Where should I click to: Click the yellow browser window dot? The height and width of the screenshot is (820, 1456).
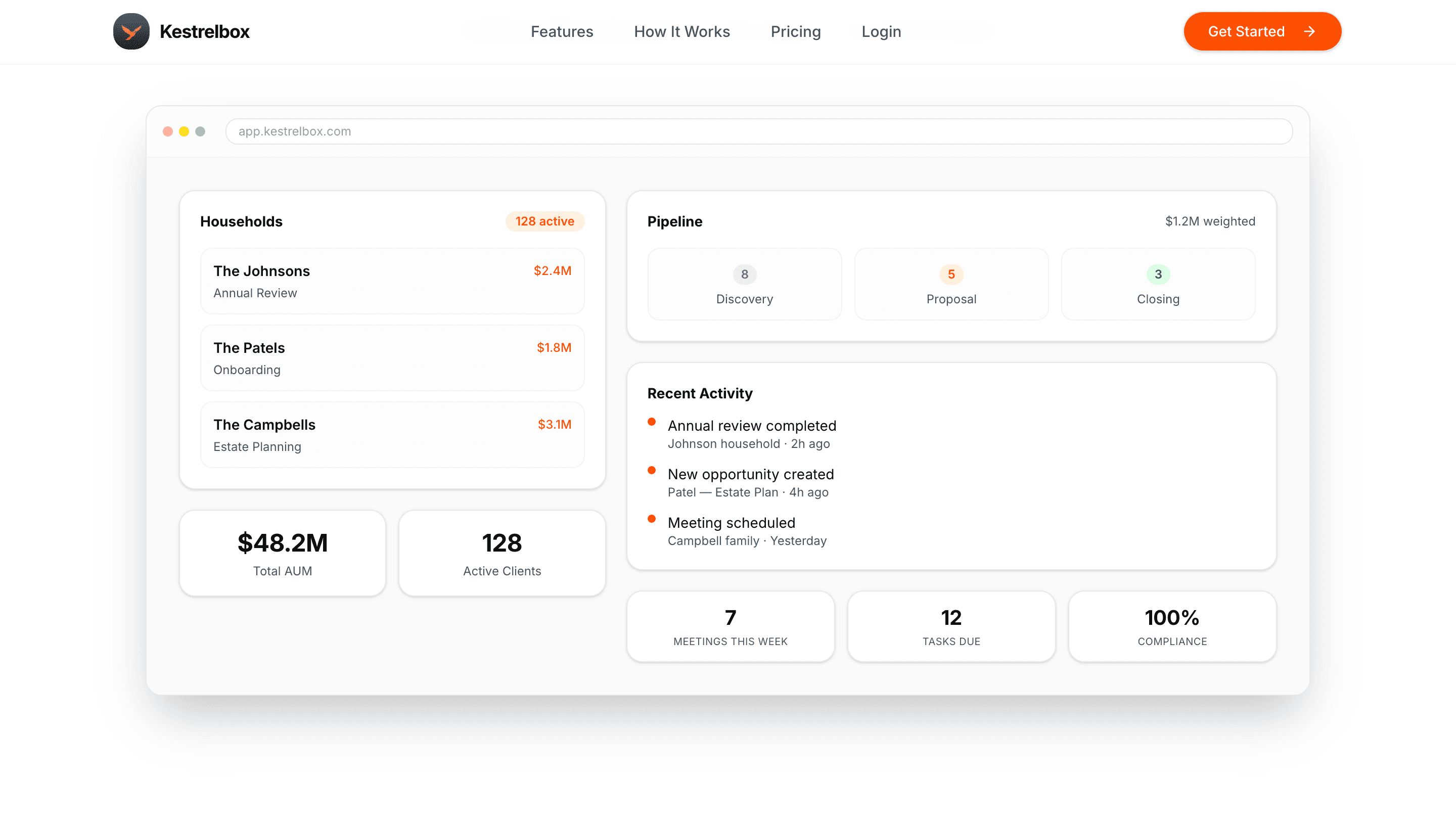(x=184, y=130)
